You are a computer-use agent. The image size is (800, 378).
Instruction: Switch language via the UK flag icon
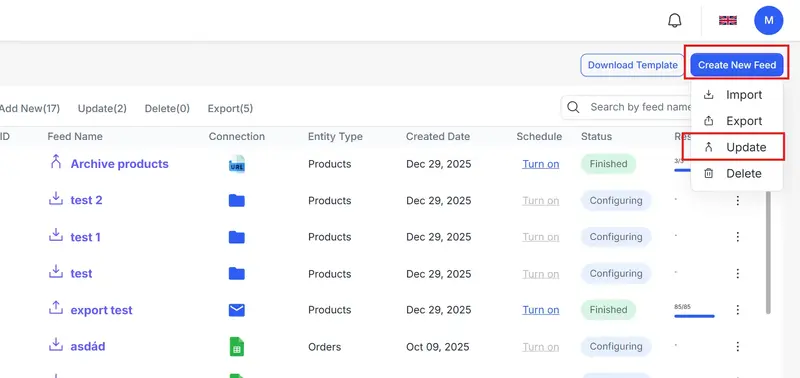(x=728, y=20)
